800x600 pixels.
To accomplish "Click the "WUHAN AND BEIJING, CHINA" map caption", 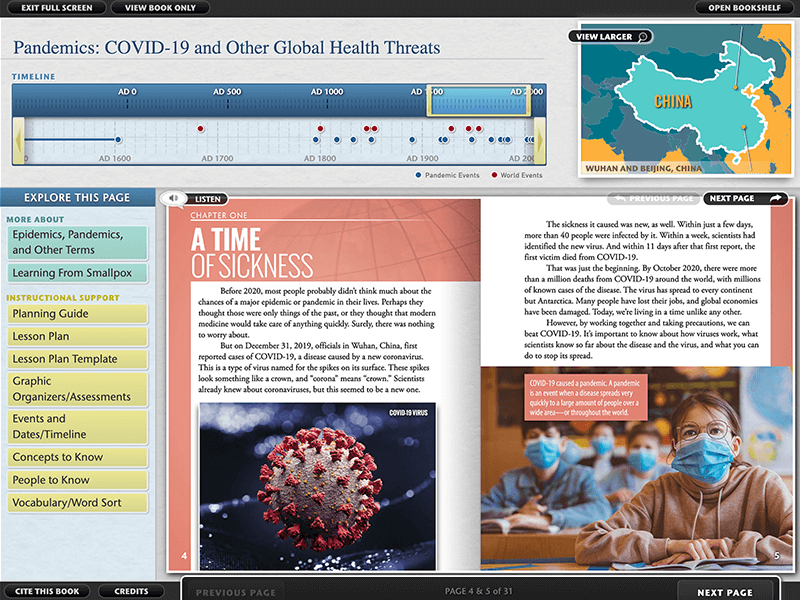I will pyautogui.click(x=643, y=168).
